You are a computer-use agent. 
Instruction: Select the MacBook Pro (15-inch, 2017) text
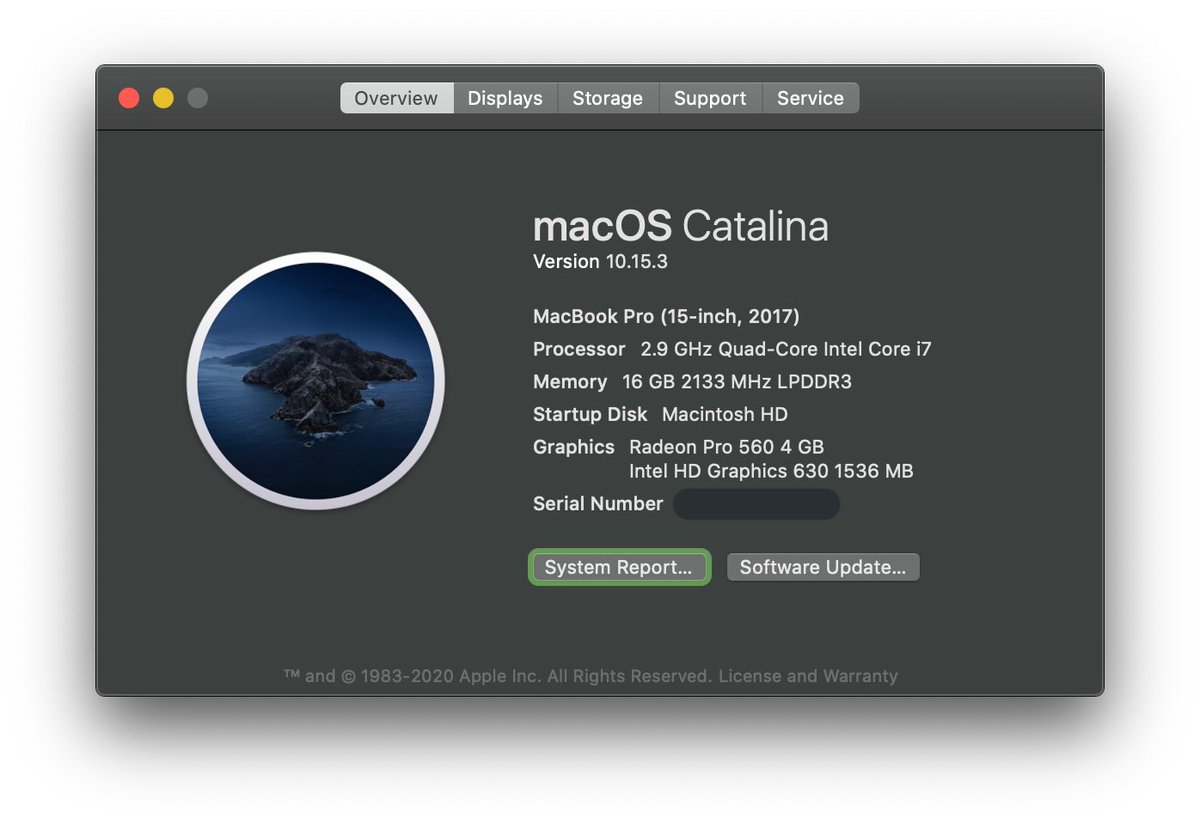click(666, 317)
